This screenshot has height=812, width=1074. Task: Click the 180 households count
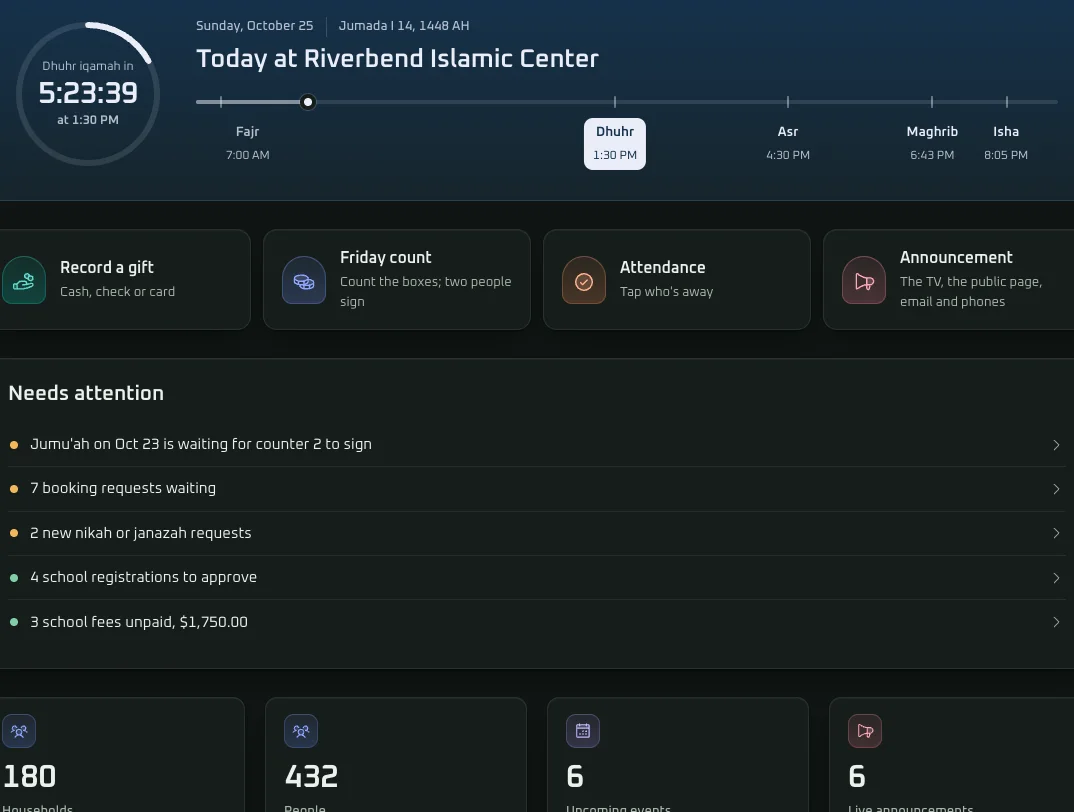point(29,776)
